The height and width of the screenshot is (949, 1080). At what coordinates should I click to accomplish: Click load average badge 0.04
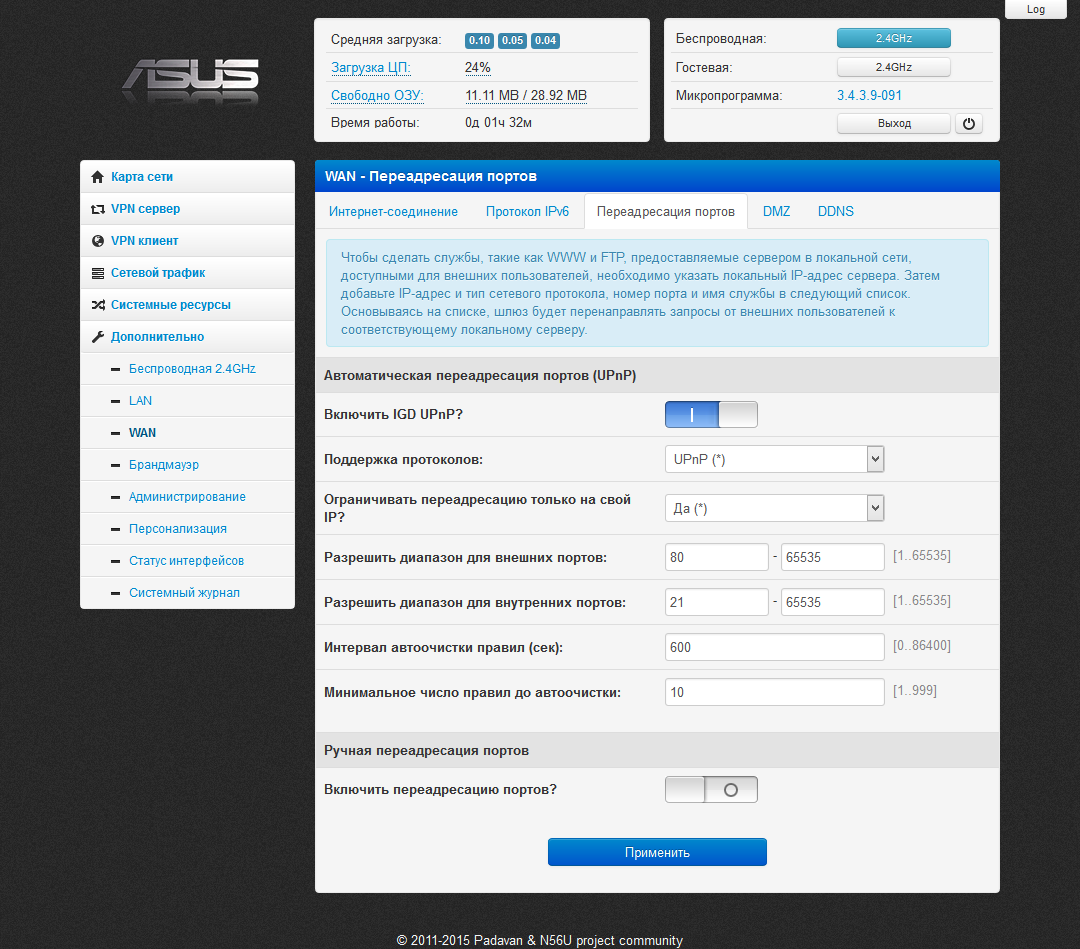point(546,41)
